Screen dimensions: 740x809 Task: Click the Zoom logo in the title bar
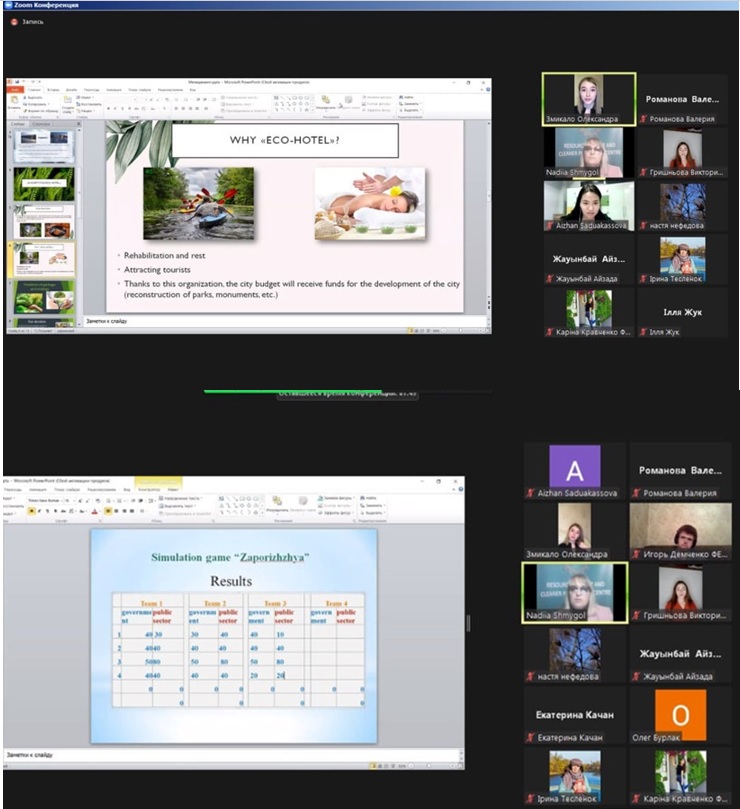[7, 6]
